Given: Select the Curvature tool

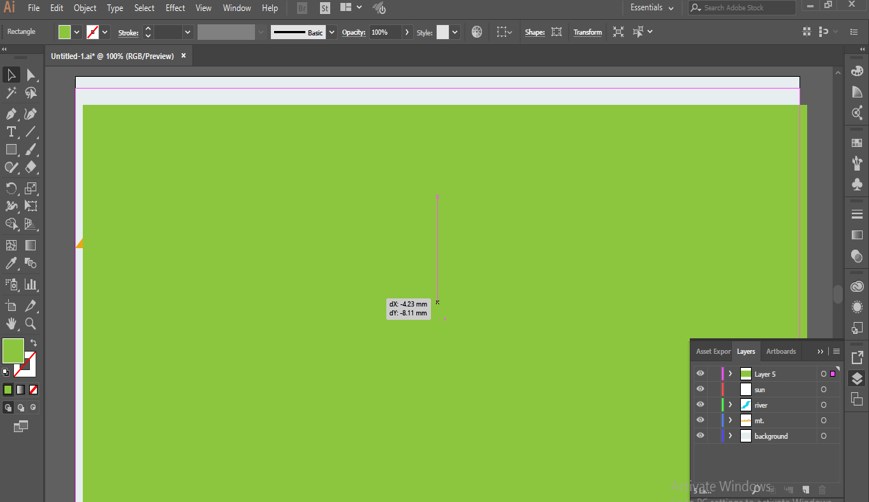Looking at the screenshot, I should [30, 114].
